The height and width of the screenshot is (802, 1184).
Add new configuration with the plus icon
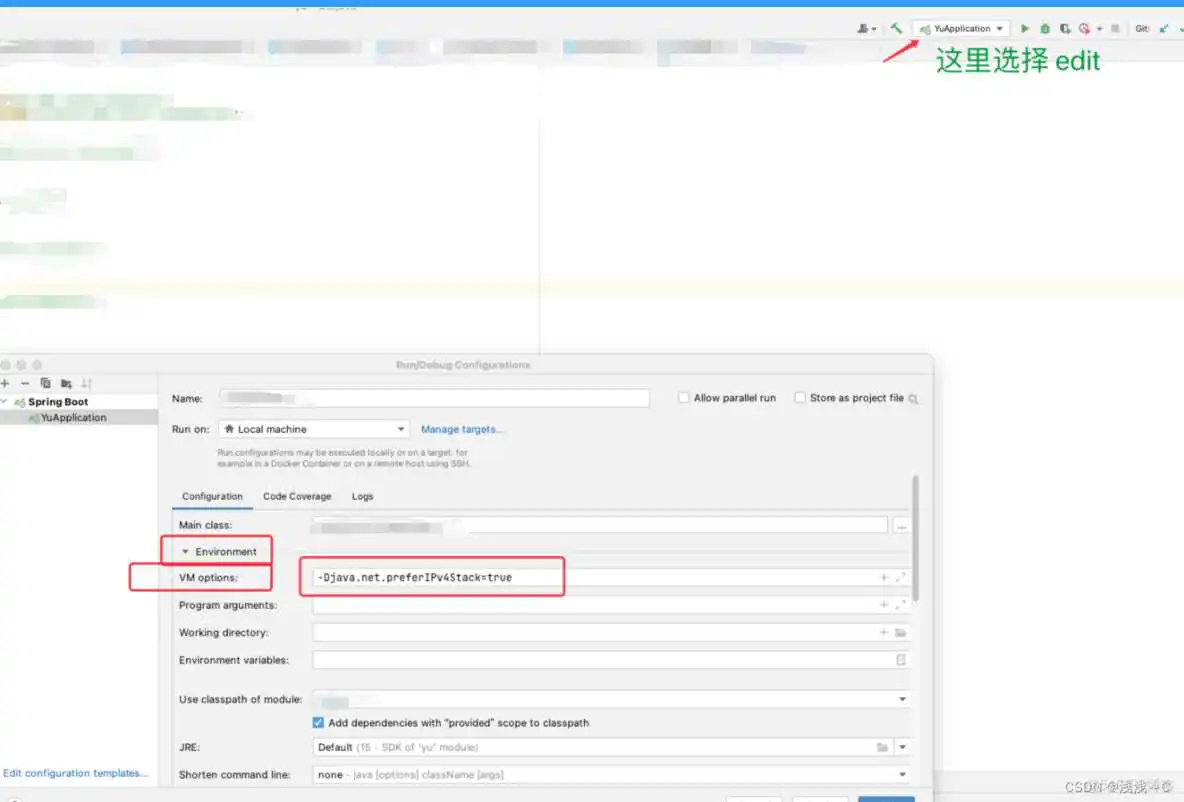point(5,384)
